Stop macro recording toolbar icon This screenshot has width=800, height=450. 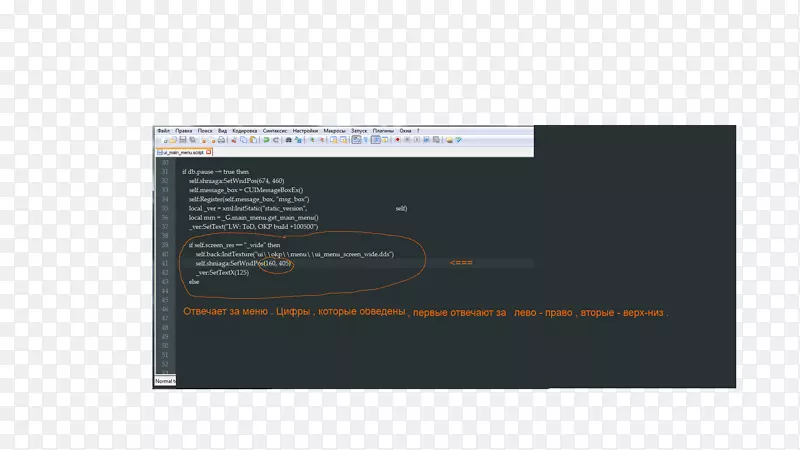click(407, 140)
